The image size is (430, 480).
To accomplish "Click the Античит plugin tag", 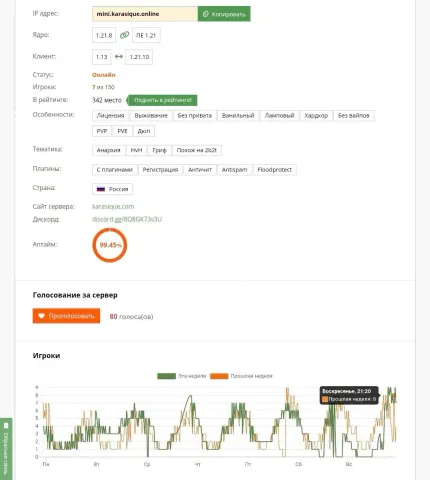I will (x=200, y=170).
